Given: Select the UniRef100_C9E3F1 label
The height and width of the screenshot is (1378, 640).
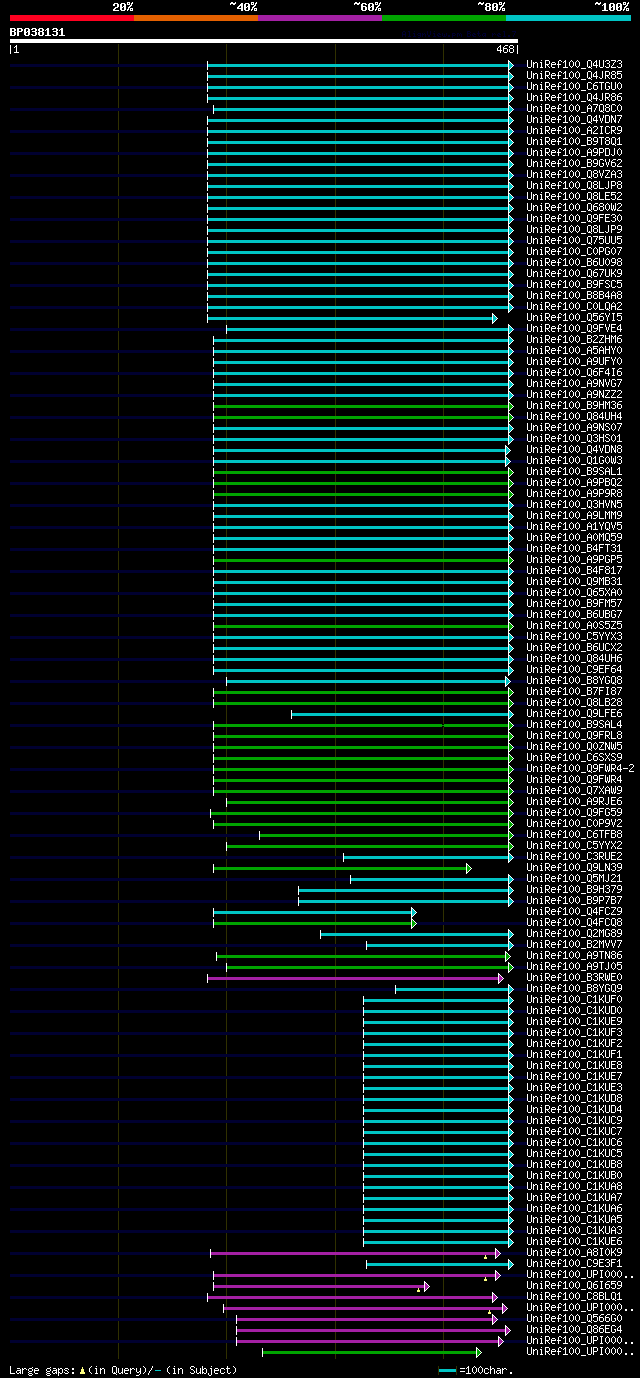Looking at the screenshot, I should tap(574, 1263).
